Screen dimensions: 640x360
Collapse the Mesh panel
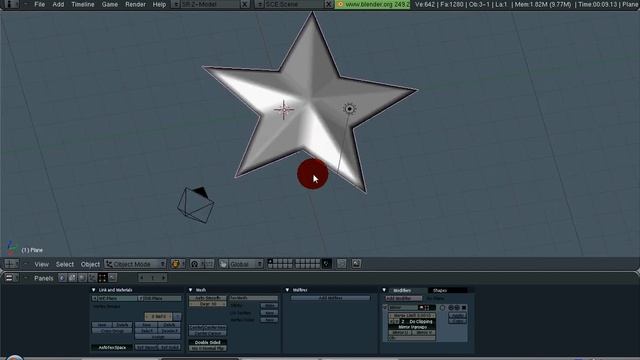click(190, 290)
